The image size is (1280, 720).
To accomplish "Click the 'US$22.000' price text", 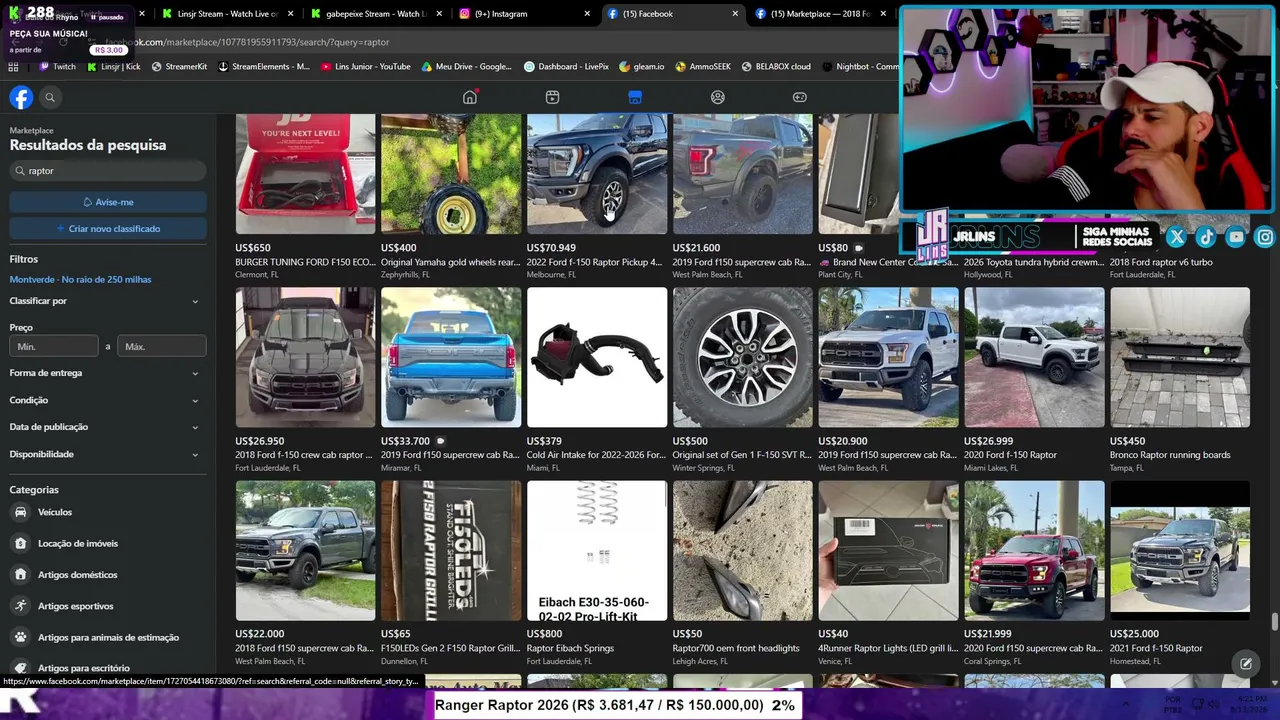I will pyautogui.click(x=260, y=634).
